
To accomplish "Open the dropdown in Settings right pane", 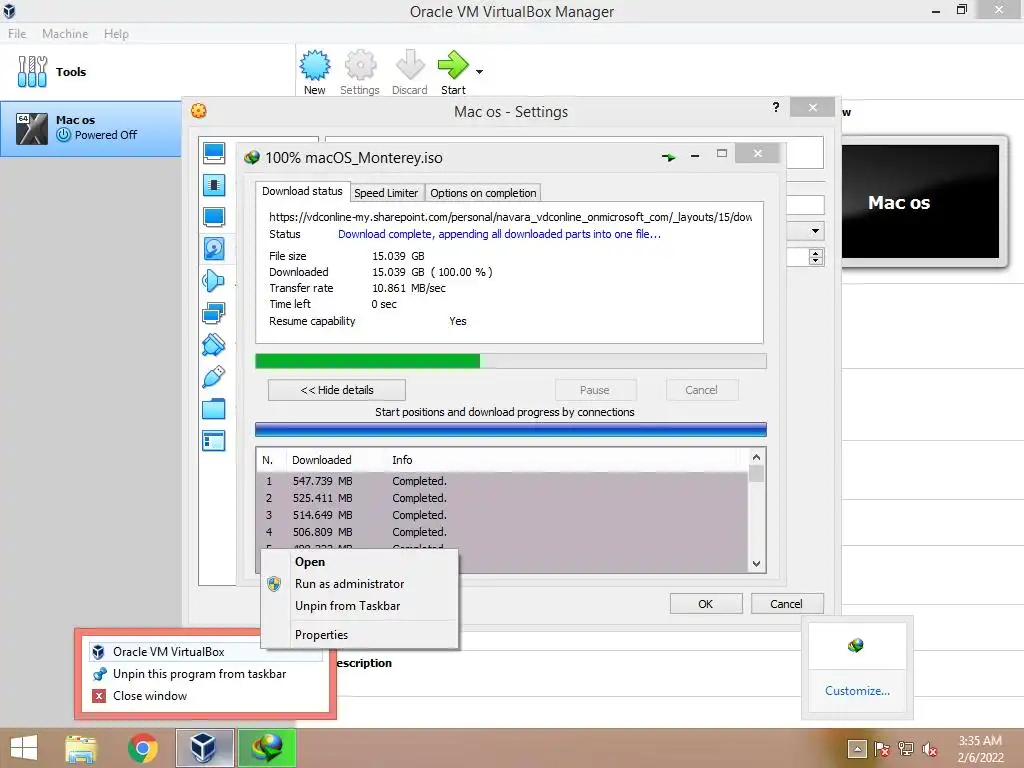I will click(815, 231).
